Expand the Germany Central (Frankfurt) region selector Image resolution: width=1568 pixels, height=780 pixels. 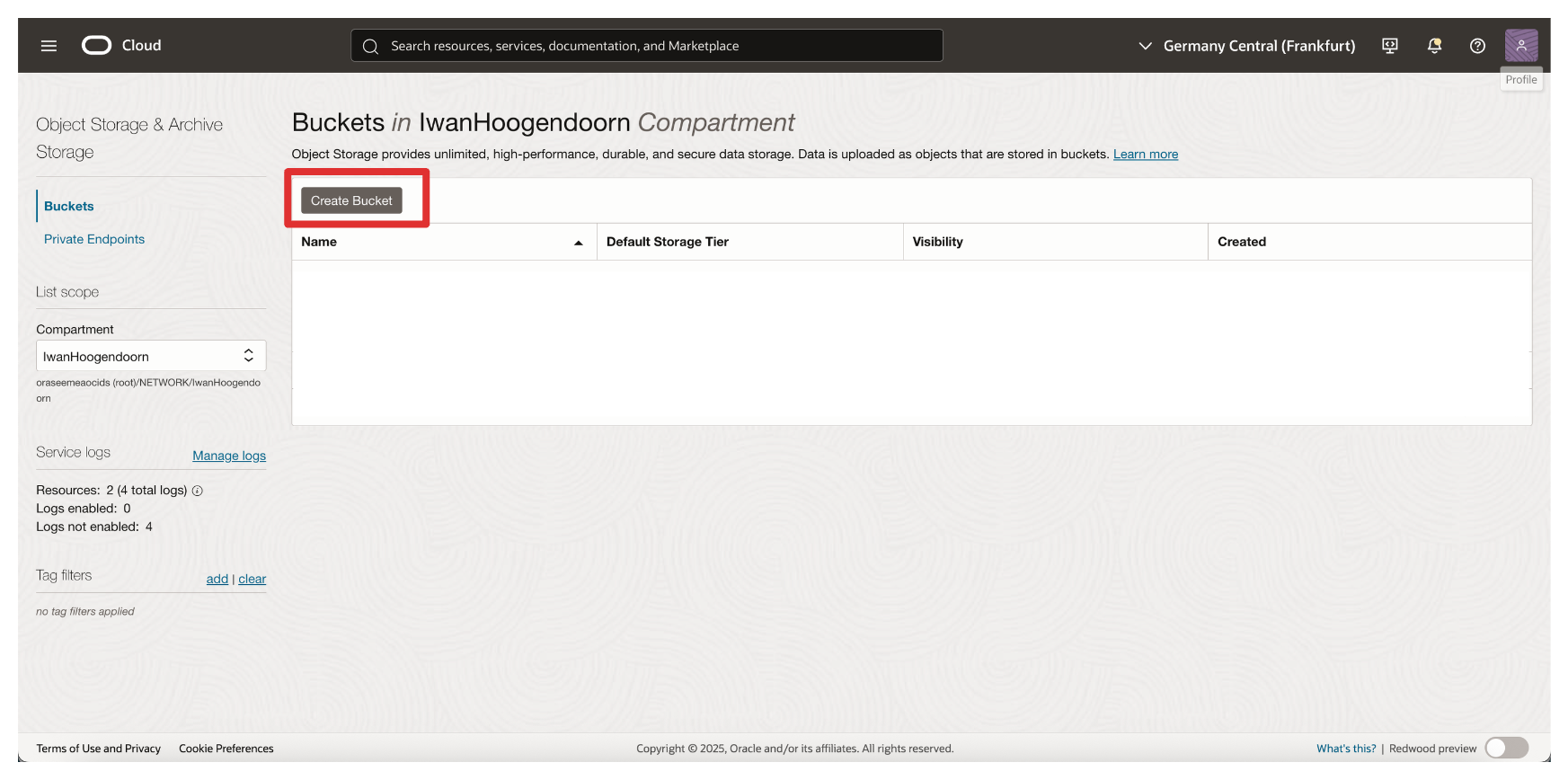tap(1246, 46)
